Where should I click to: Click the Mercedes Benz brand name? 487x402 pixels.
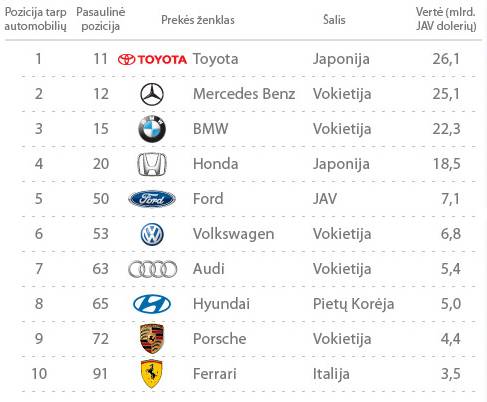(x=244, y=94)
